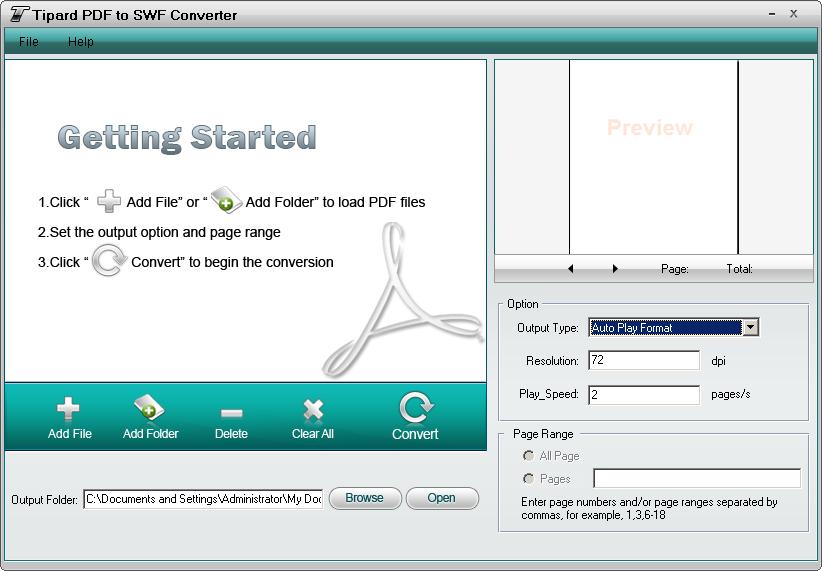
Task: Click the Play_Speed input field
Action: click(644, 395)
